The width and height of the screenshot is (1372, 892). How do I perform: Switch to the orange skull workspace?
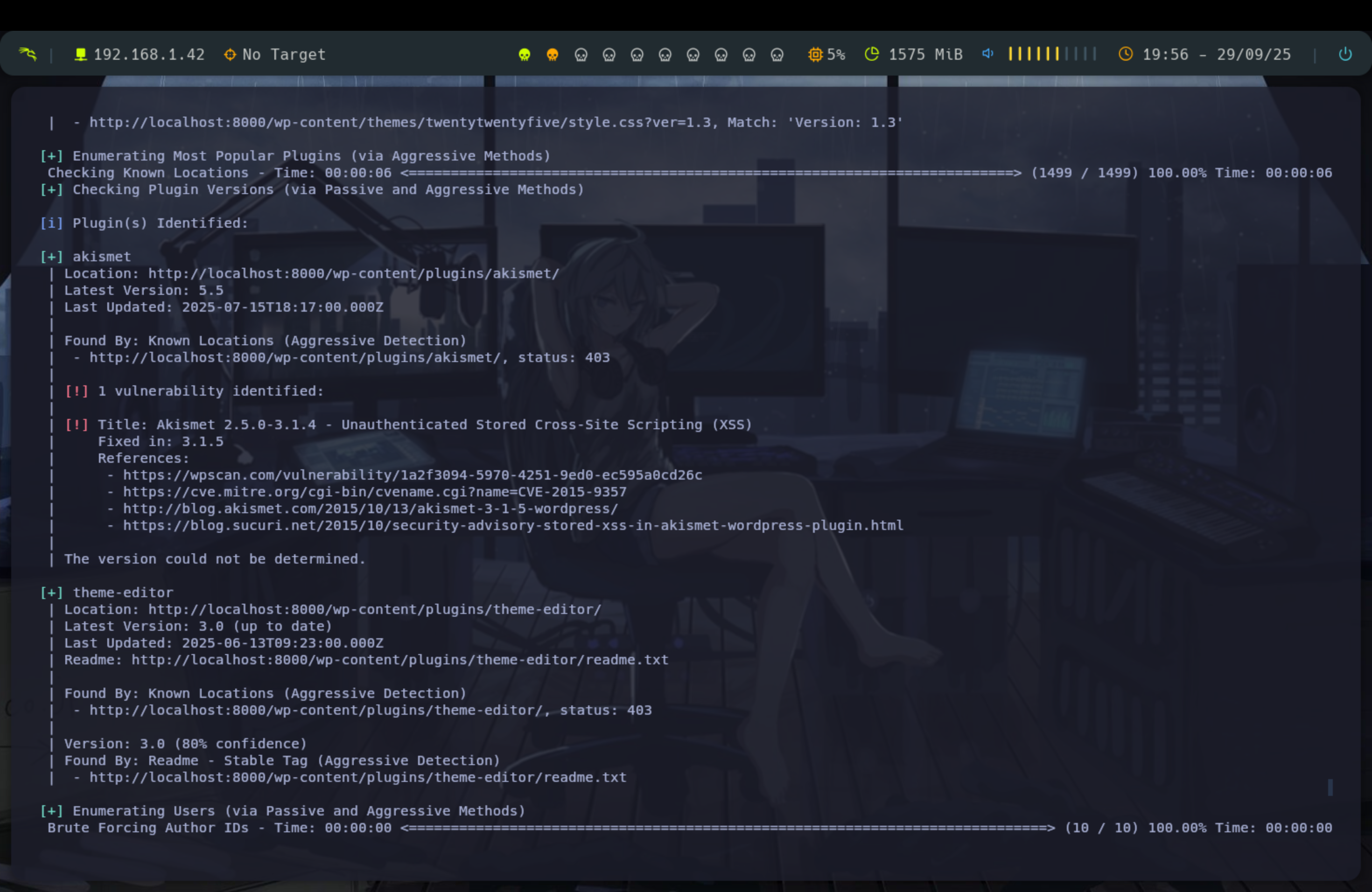coord(552,55)
